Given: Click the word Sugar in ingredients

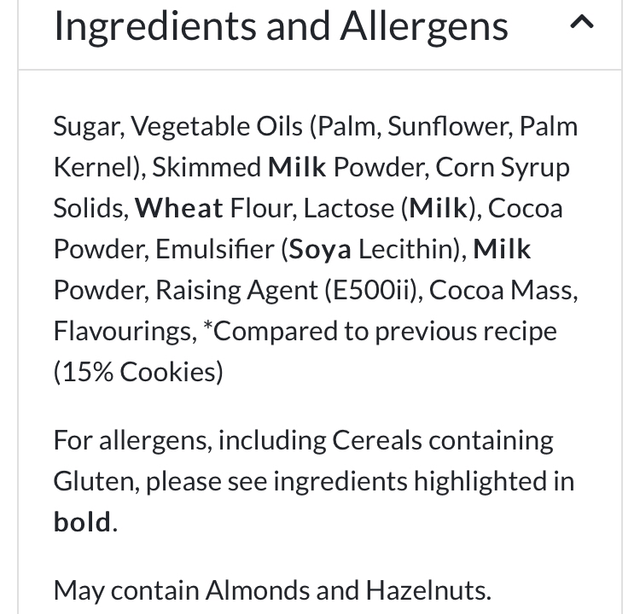Looking at the screenshot, I should [87, 127].
